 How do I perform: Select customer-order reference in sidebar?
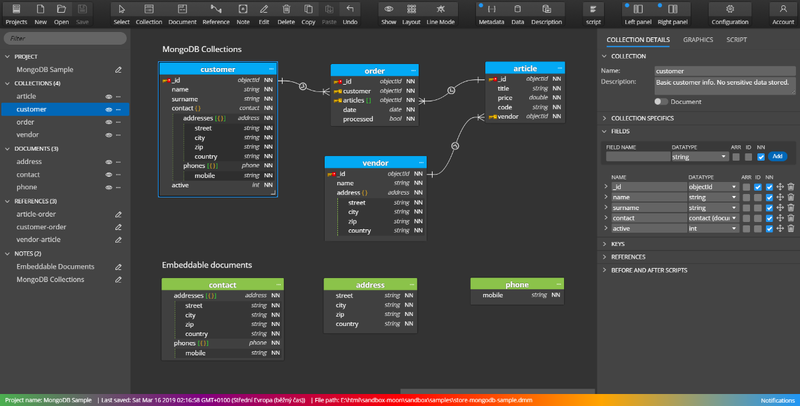(43, 226)
